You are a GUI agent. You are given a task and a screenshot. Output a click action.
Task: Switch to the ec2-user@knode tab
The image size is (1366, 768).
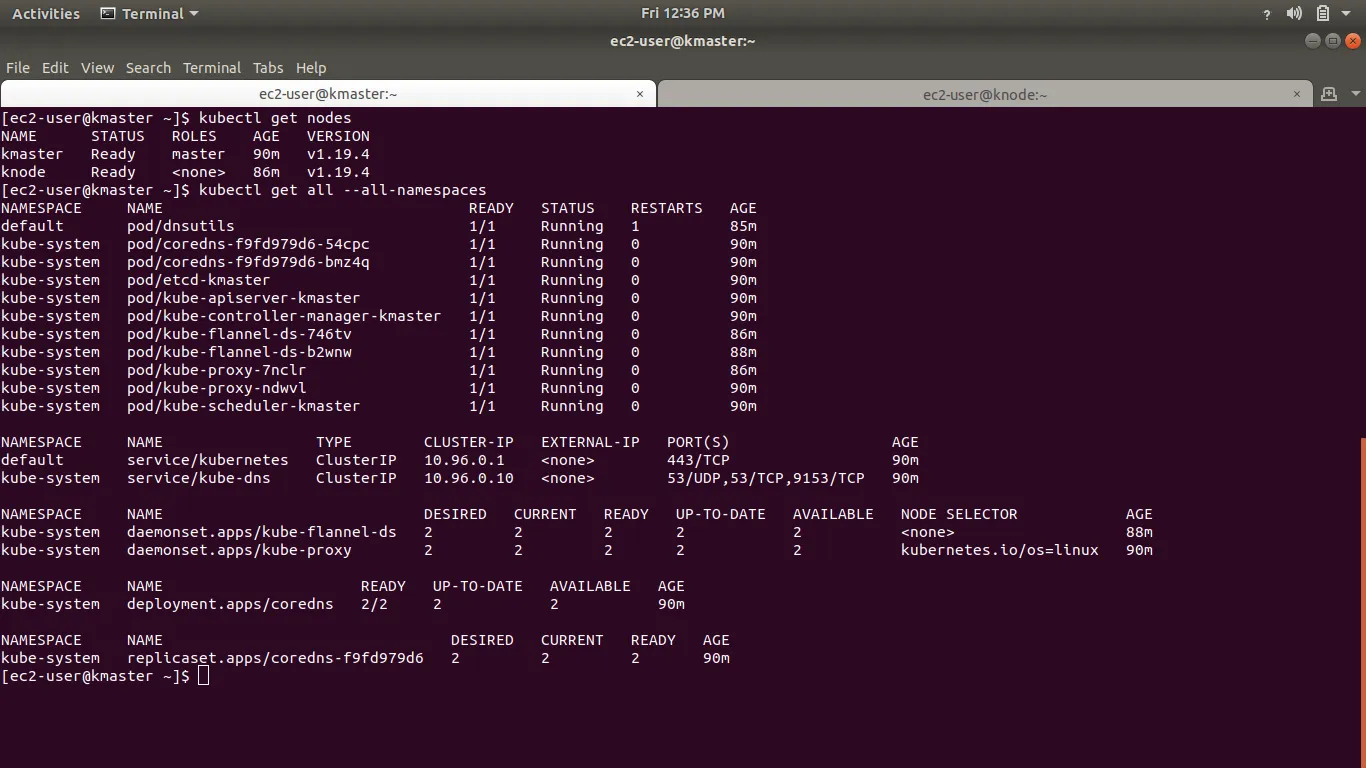[985, 94]
